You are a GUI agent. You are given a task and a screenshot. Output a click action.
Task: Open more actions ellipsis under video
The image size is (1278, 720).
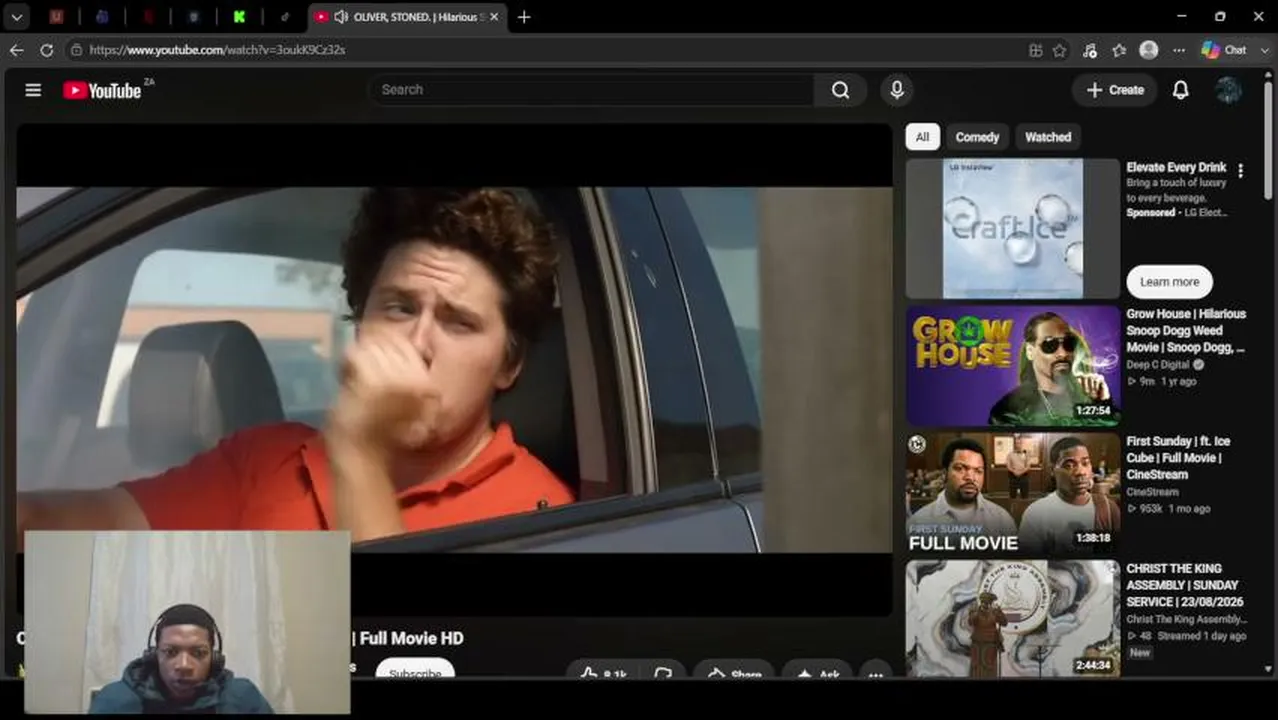point(876,673)
